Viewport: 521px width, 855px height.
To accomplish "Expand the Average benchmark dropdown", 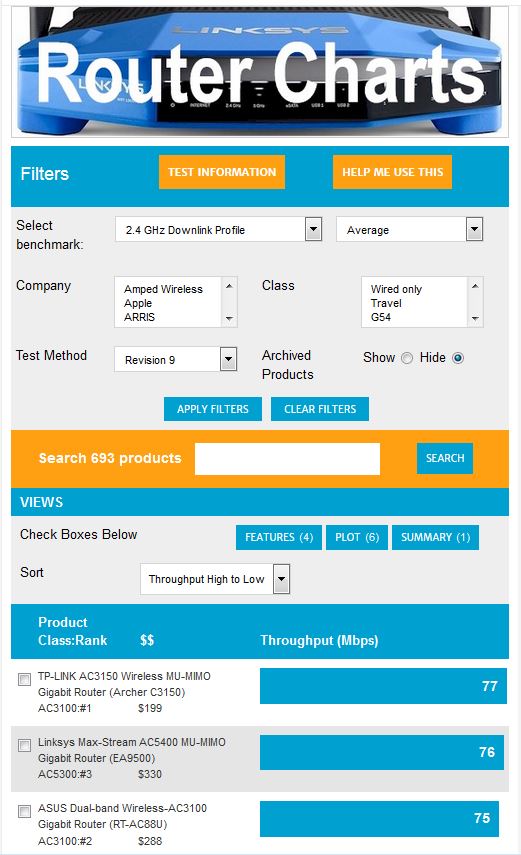I will [410, 230].
